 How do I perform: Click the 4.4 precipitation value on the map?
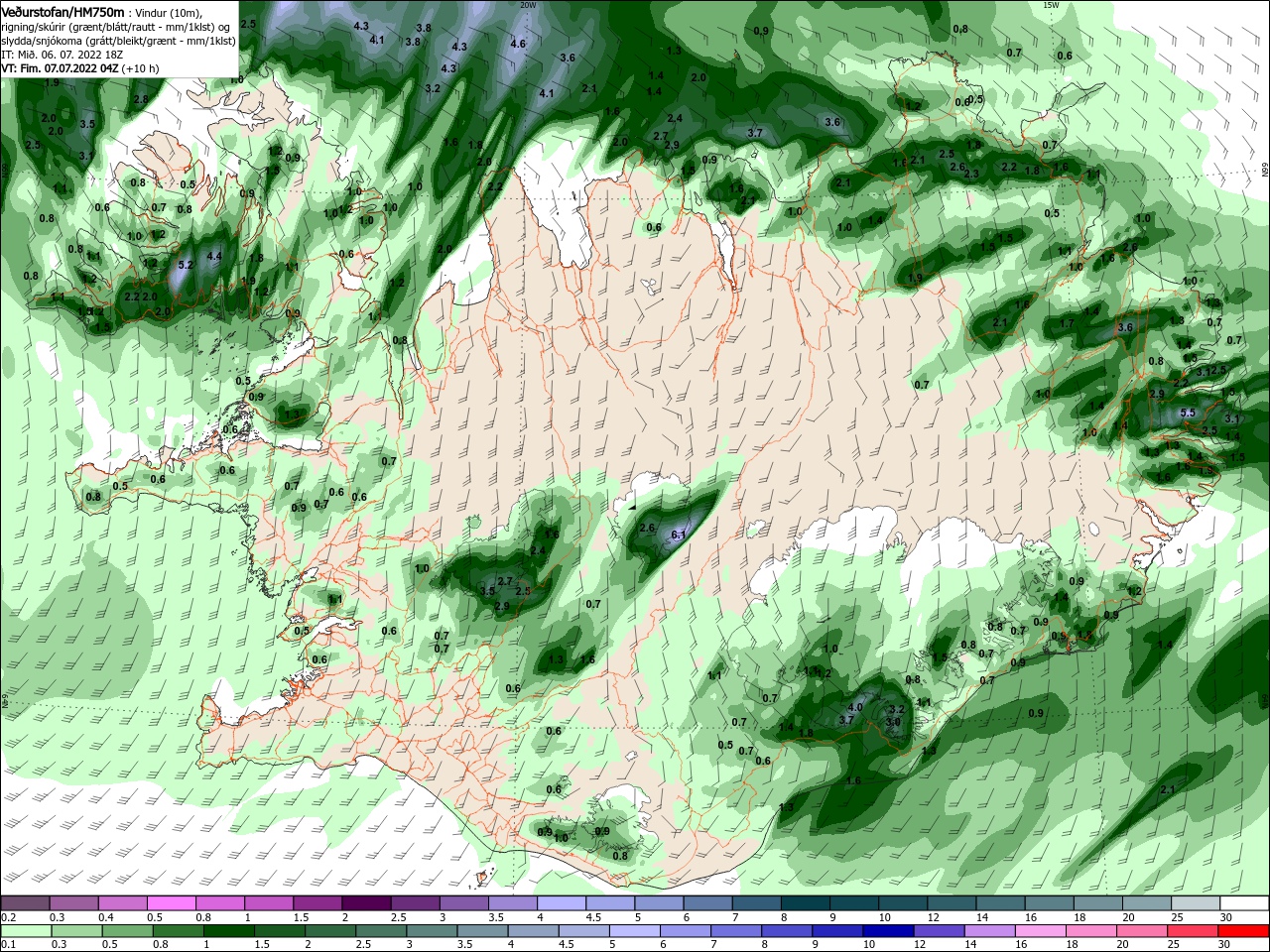(214, 256)
